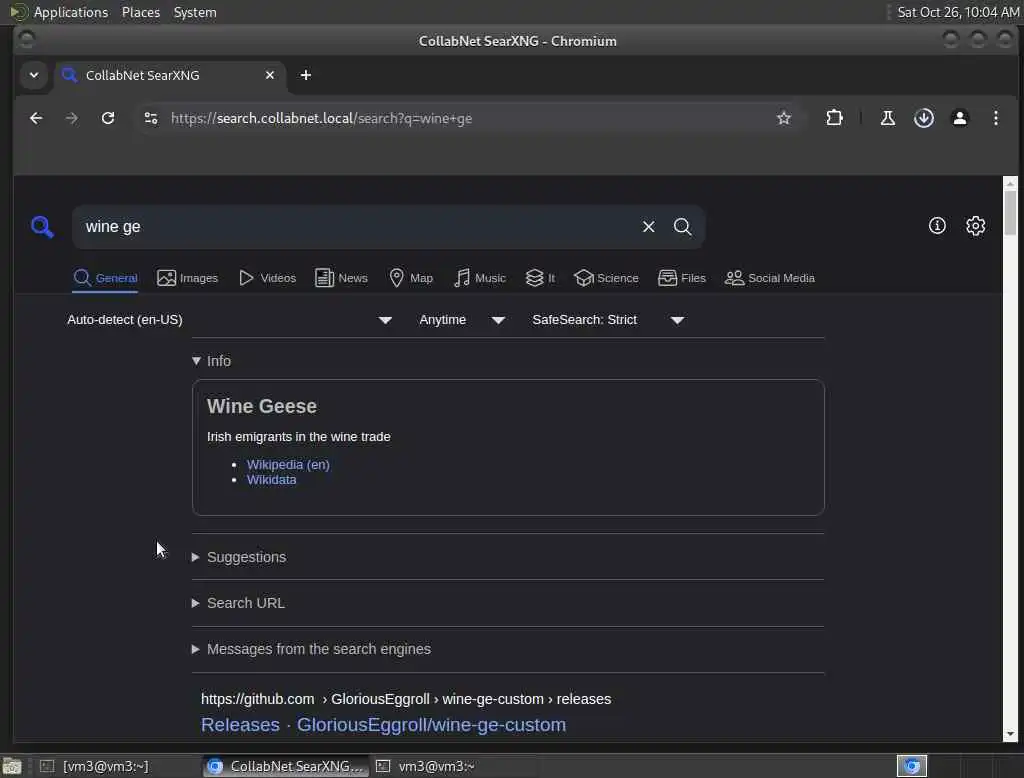
Task: Click the page vertical scrollbar thumb
Action: (1010, 212)
